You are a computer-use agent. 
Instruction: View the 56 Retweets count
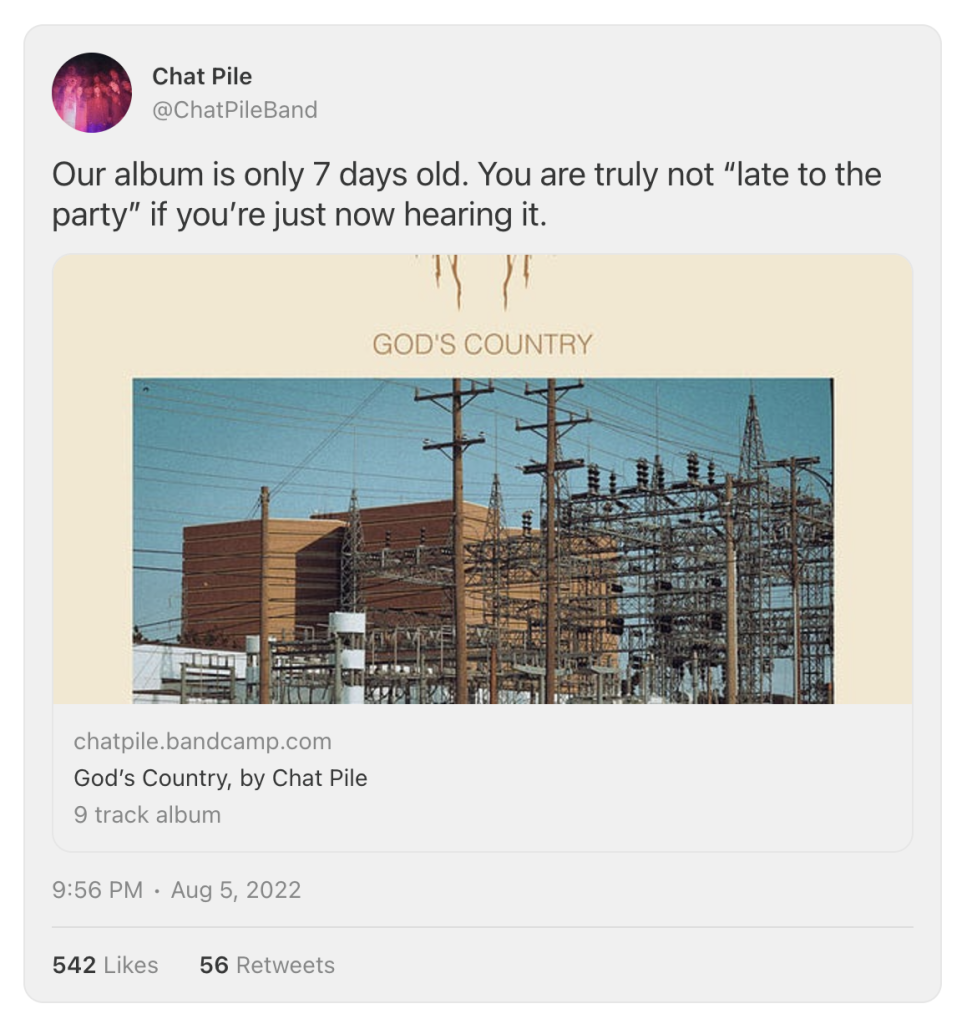coord(267,965)
